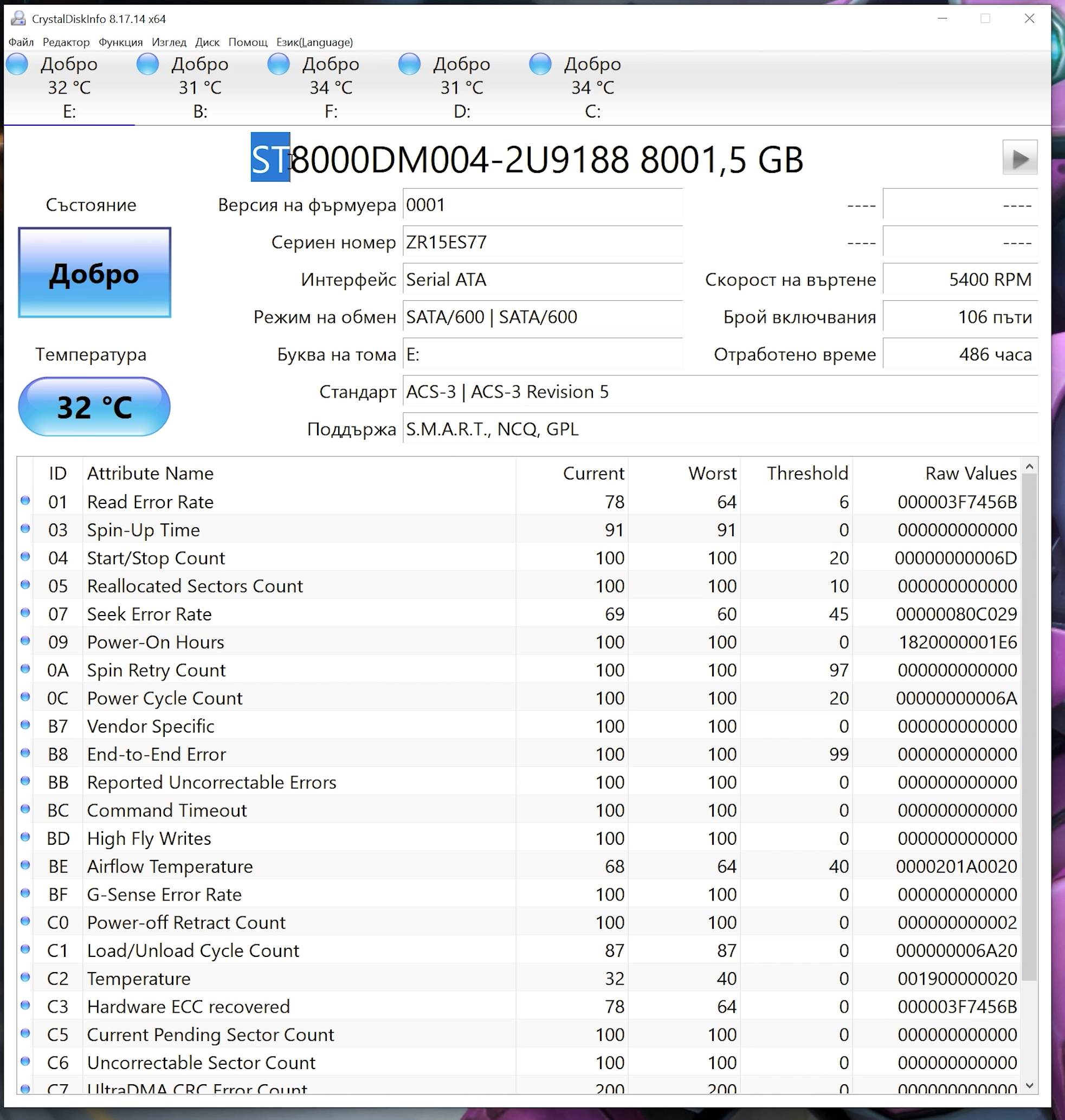
Task: Open the Файл menu
Action: tap(21, 42)
